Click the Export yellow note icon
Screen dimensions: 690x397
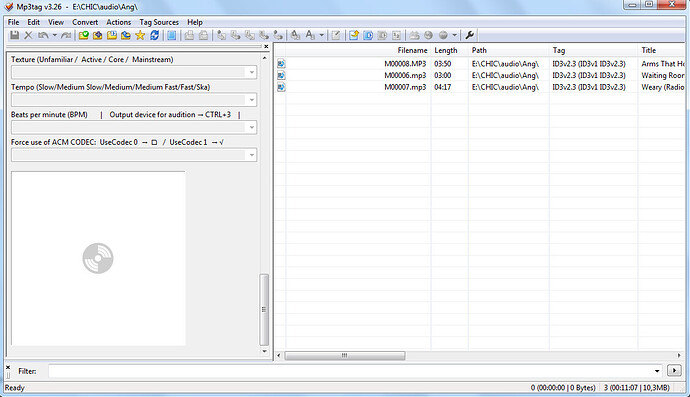coord(354,35)
